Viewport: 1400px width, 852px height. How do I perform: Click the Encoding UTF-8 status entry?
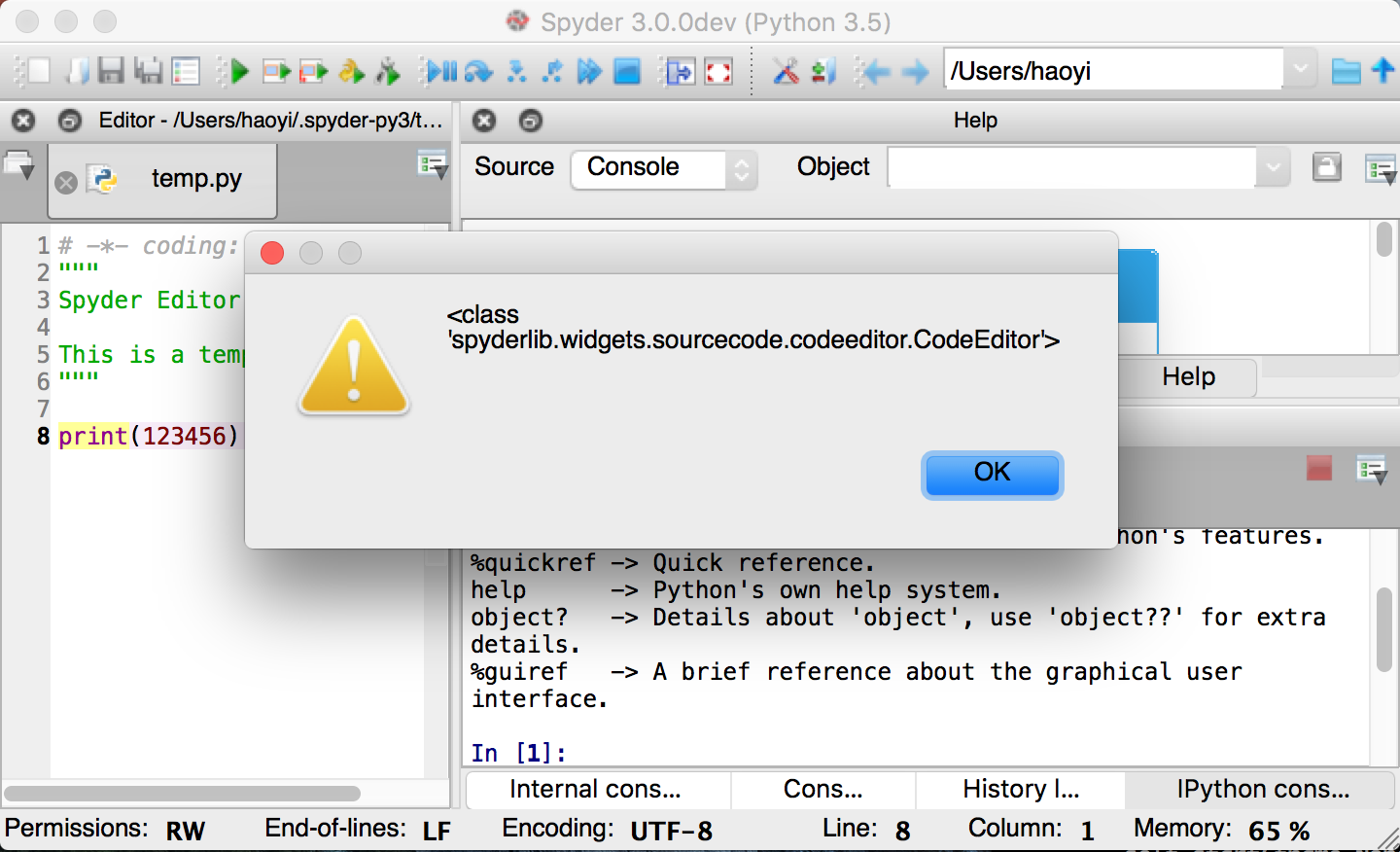[x=608, y=830]
